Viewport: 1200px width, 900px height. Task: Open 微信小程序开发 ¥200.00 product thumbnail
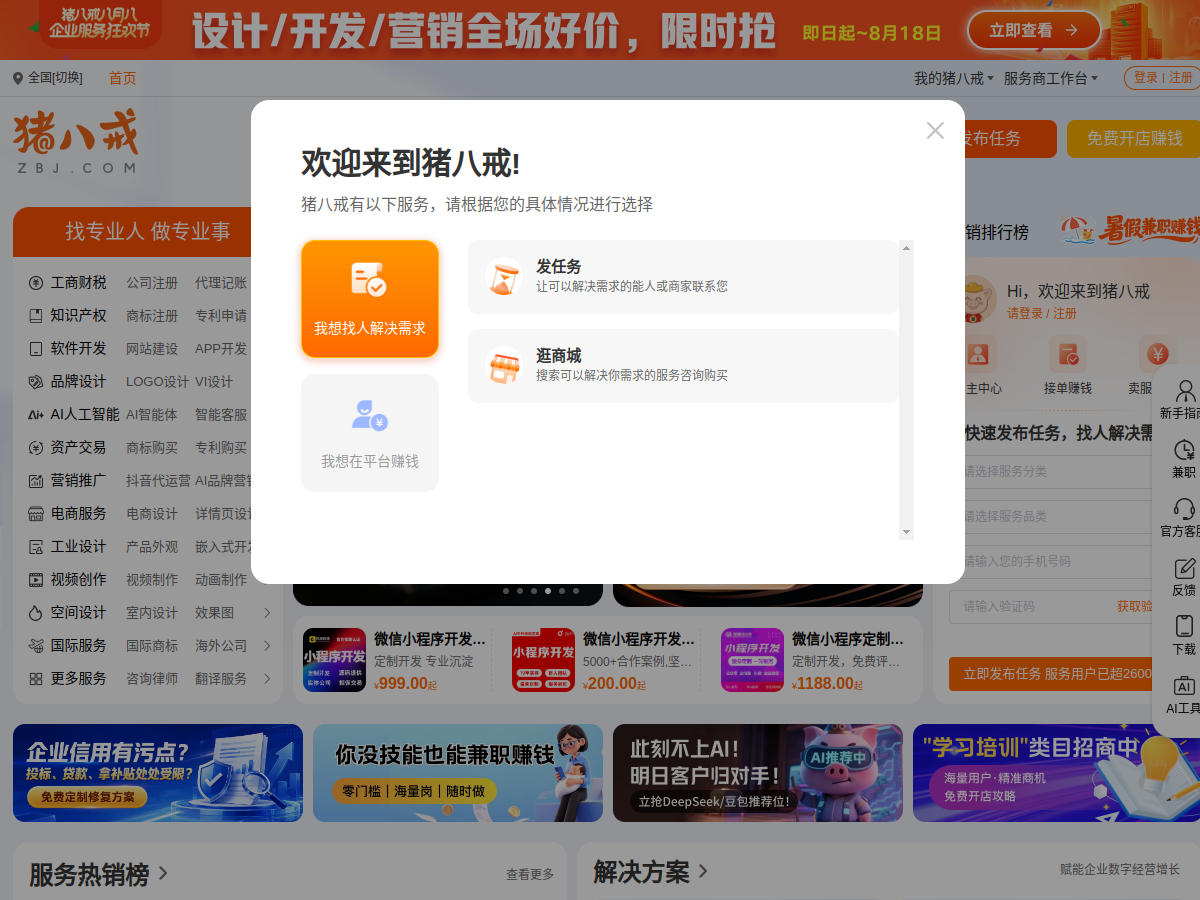coord(543,660)
